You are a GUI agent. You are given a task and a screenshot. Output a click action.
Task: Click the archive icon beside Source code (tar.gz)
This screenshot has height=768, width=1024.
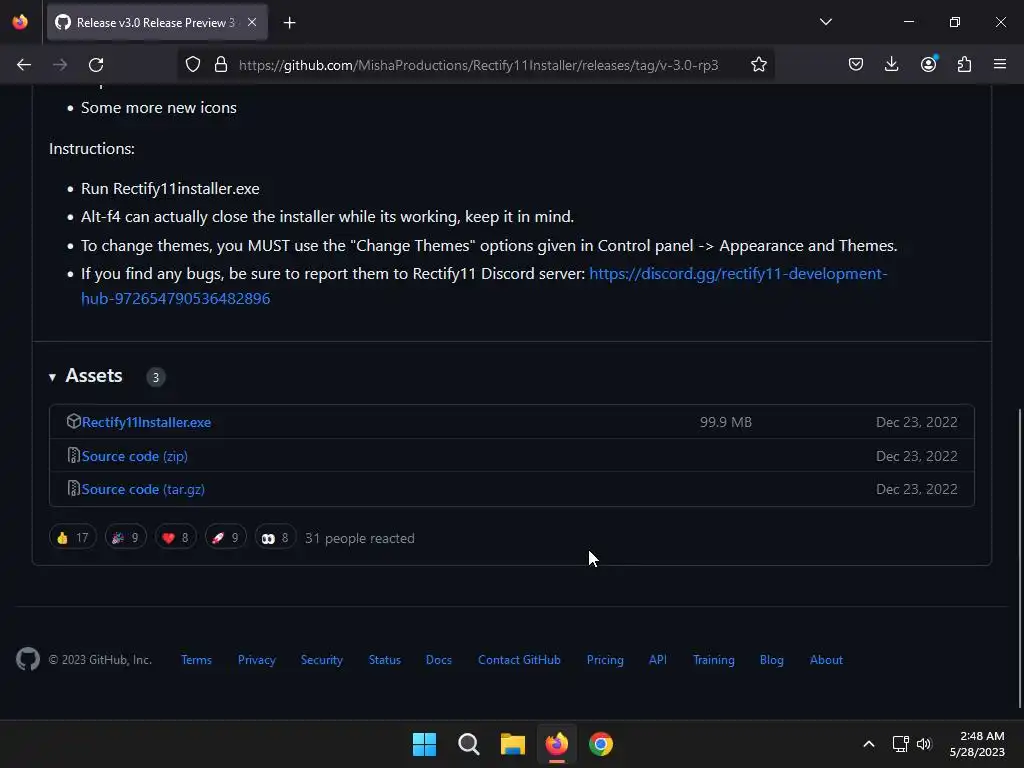(x=74, y=488)
